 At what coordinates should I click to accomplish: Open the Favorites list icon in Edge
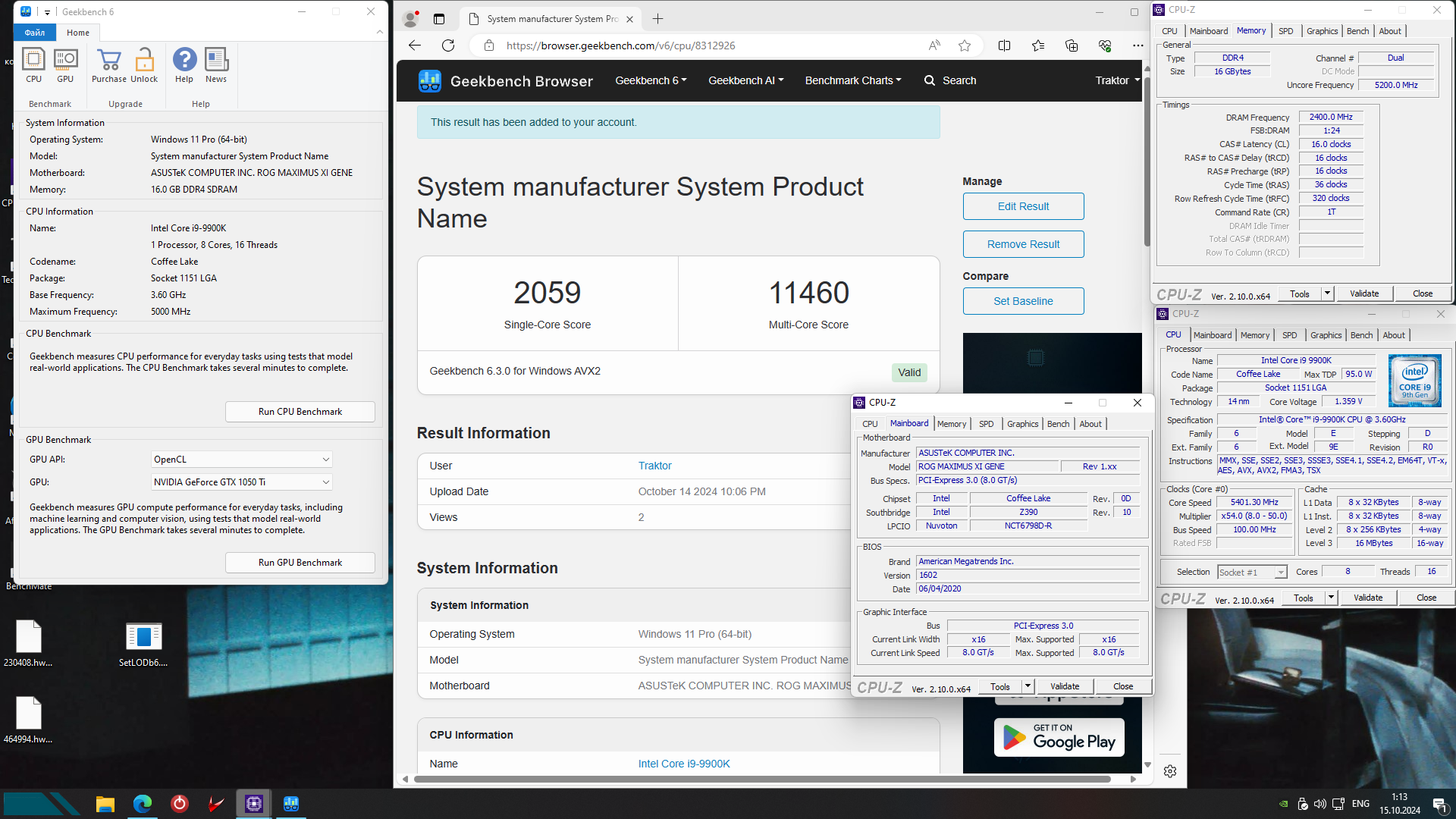[x=1038, y=45]
